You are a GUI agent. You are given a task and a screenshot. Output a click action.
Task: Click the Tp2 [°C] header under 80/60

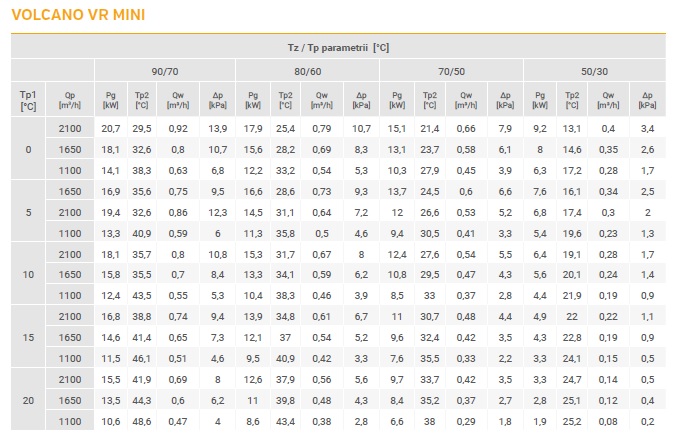coord(285,100)
